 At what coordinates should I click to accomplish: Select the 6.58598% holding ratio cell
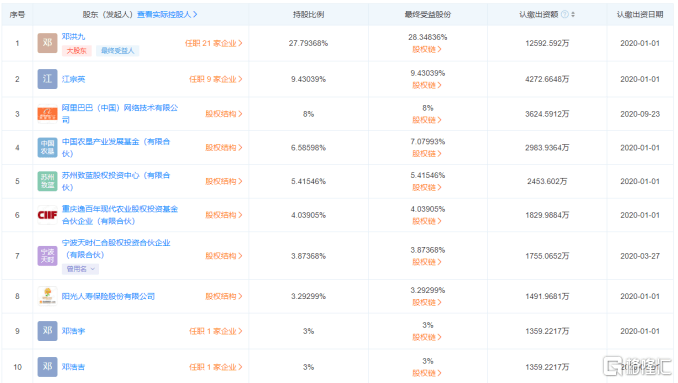click(x=308, y=147)
